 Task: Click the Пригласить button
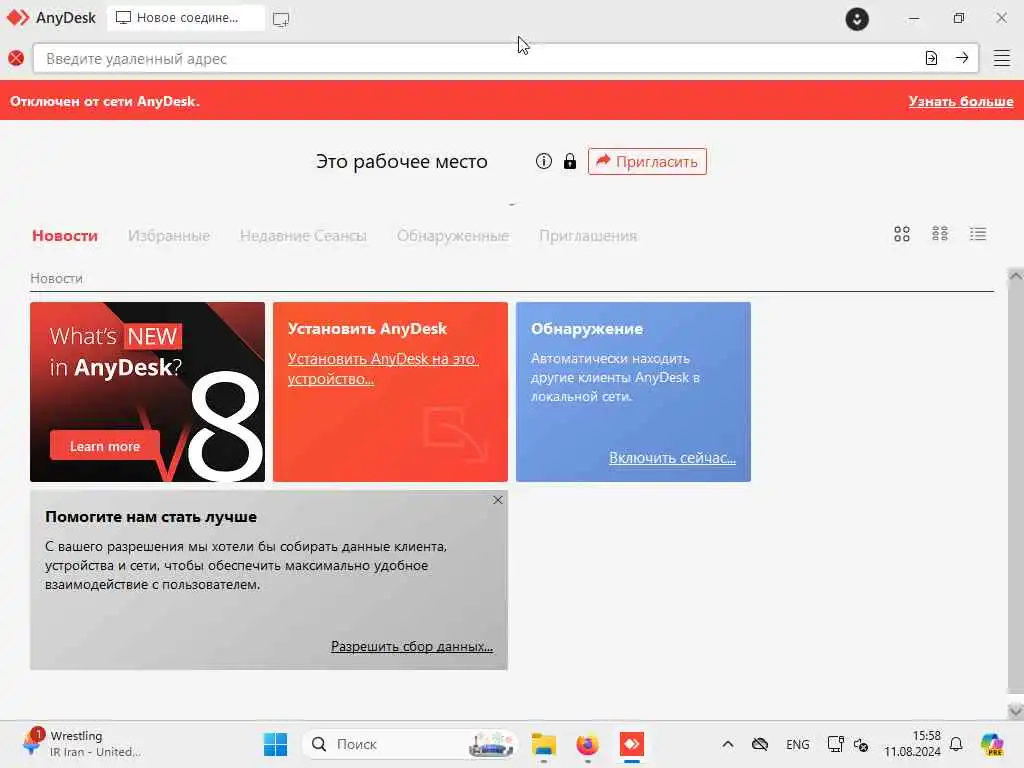point(647,161)
